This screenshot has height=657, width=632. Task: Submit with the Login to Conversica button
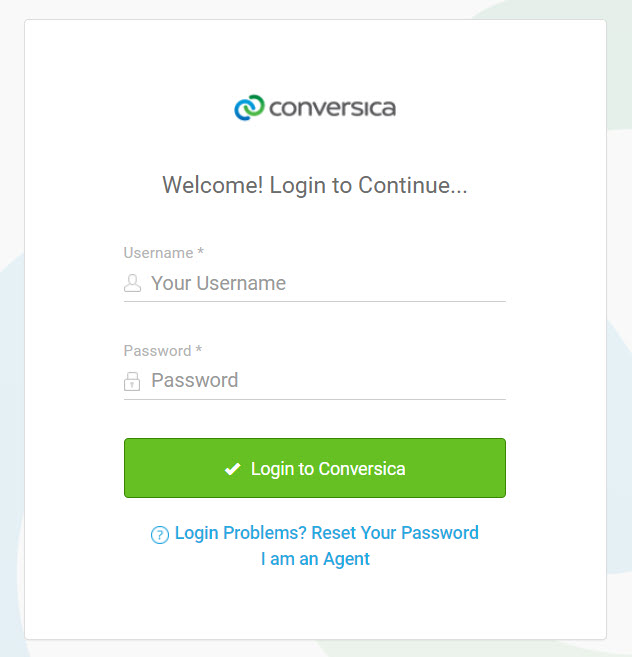[315, 468]
